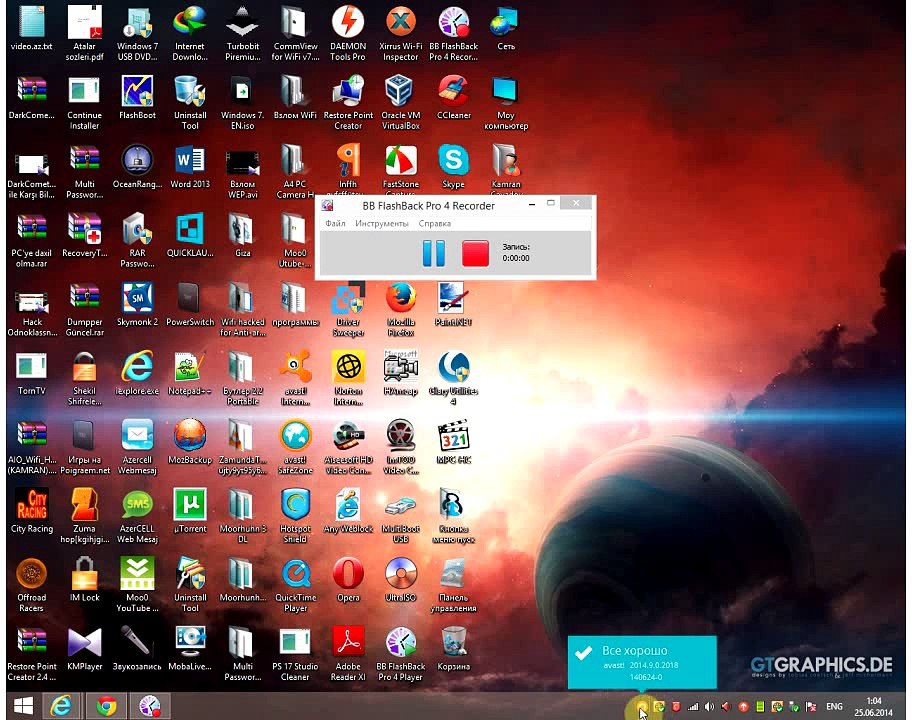This screenshot has height=720, width=912.
Task: Select the Opera desktop icon
Action: pos(348,580)
